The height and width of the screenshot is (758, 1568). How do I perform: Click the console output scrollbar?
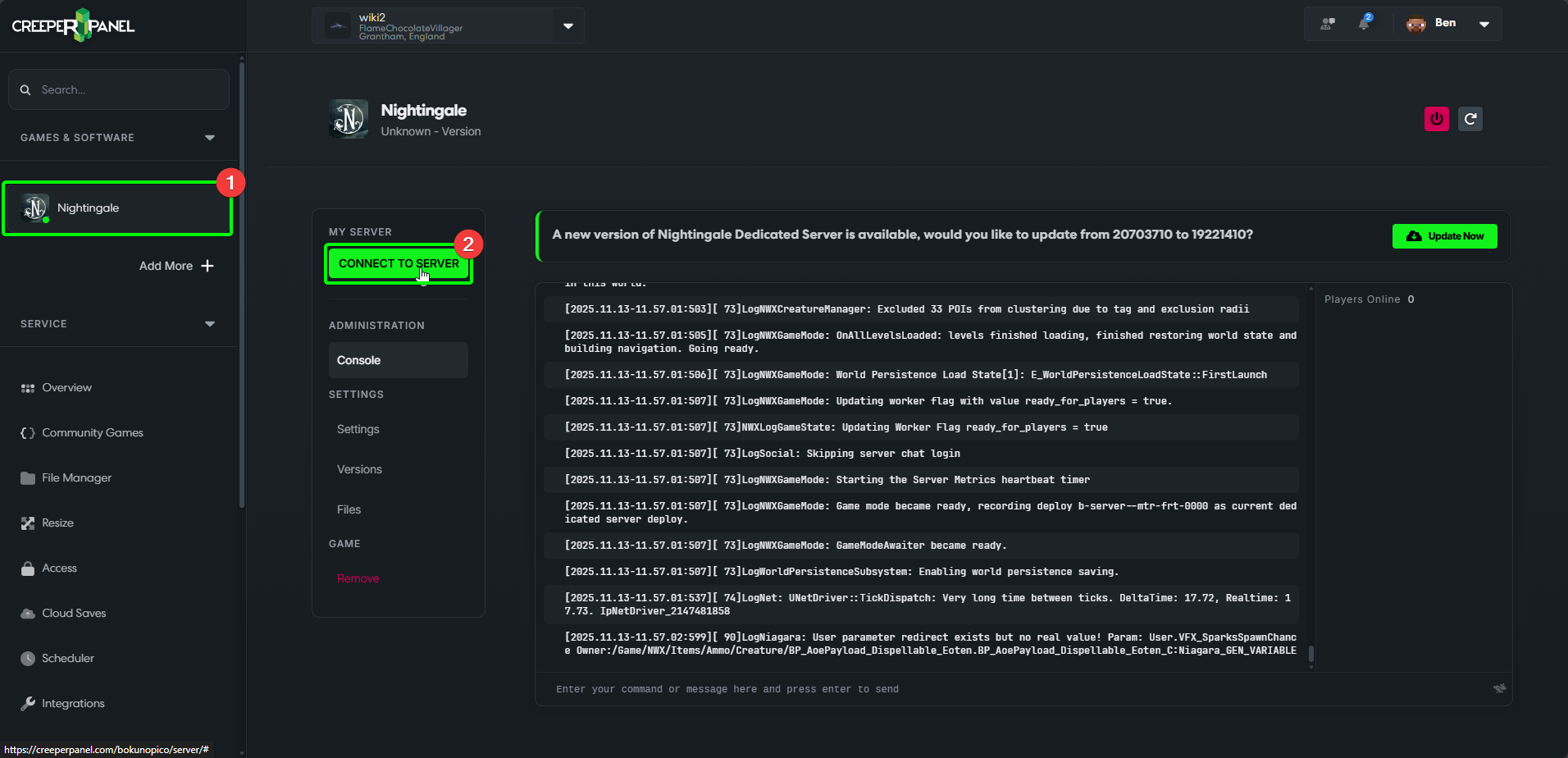point(1310,476)
